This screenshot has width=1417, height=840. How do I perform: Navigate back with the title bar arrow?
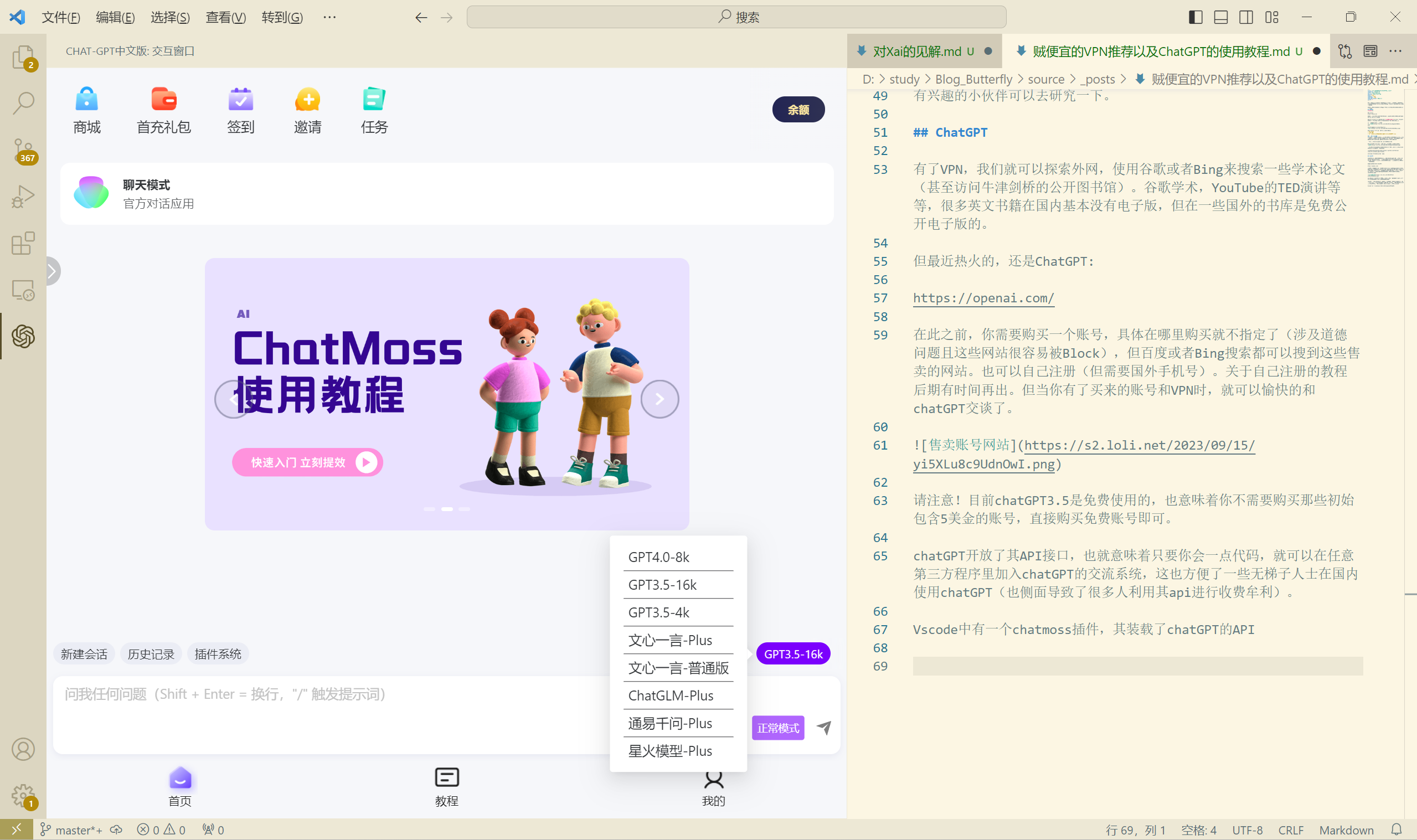click(420, 18)
